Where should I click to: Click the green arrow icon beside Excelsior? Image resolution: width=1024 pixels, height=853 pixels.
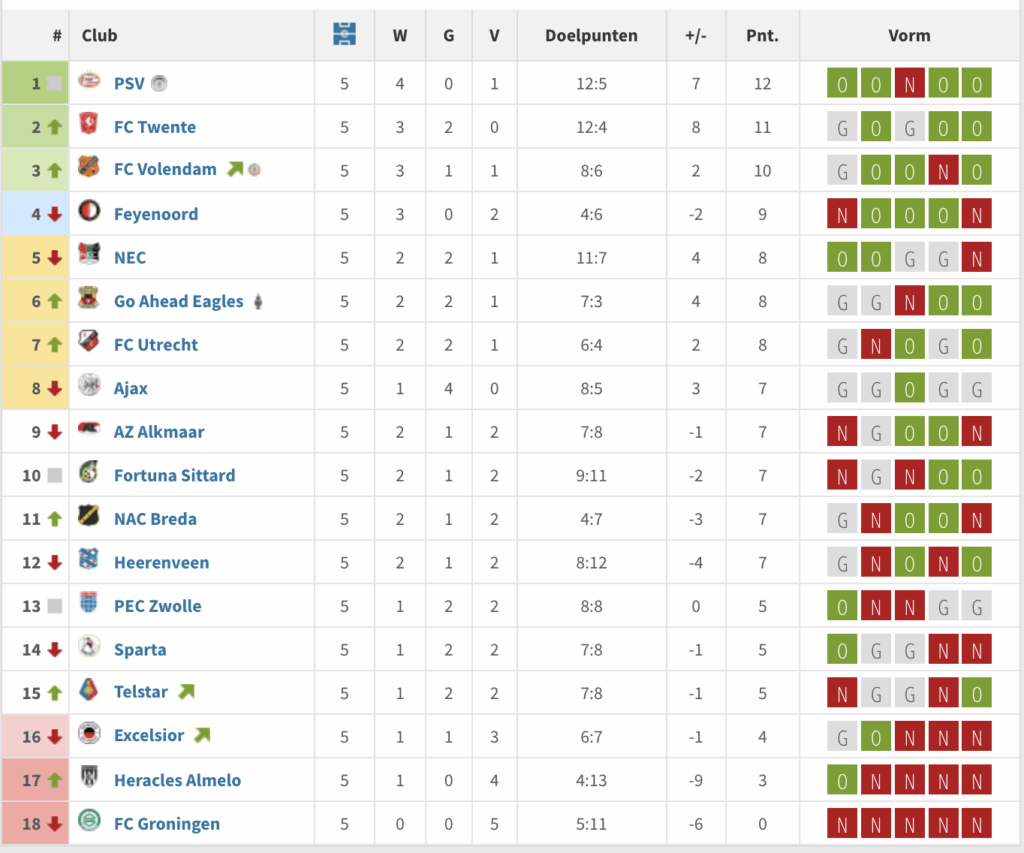point(200,737)
